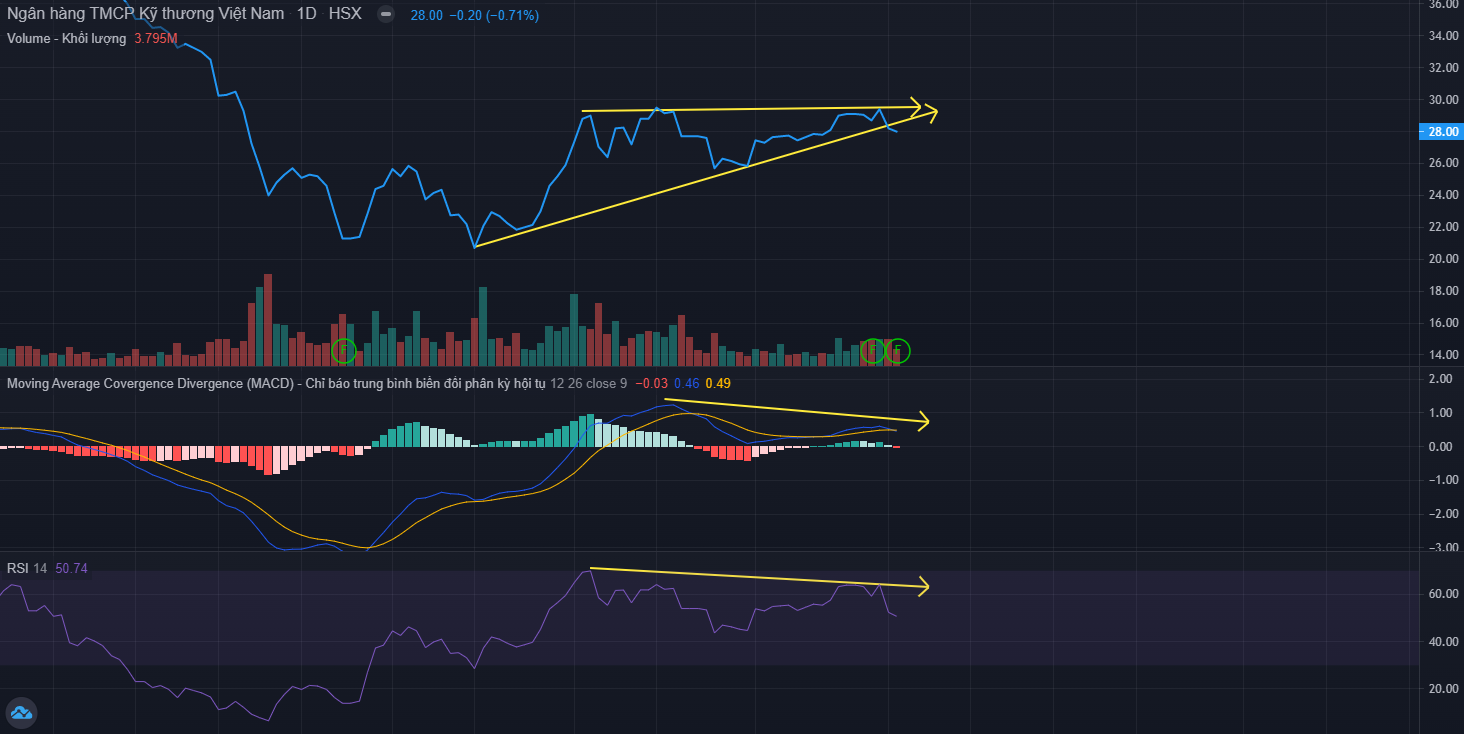This screenshot has width=1464, height=734.
Task: Open the rightmost green F event marker
Action: click(897, 350)
